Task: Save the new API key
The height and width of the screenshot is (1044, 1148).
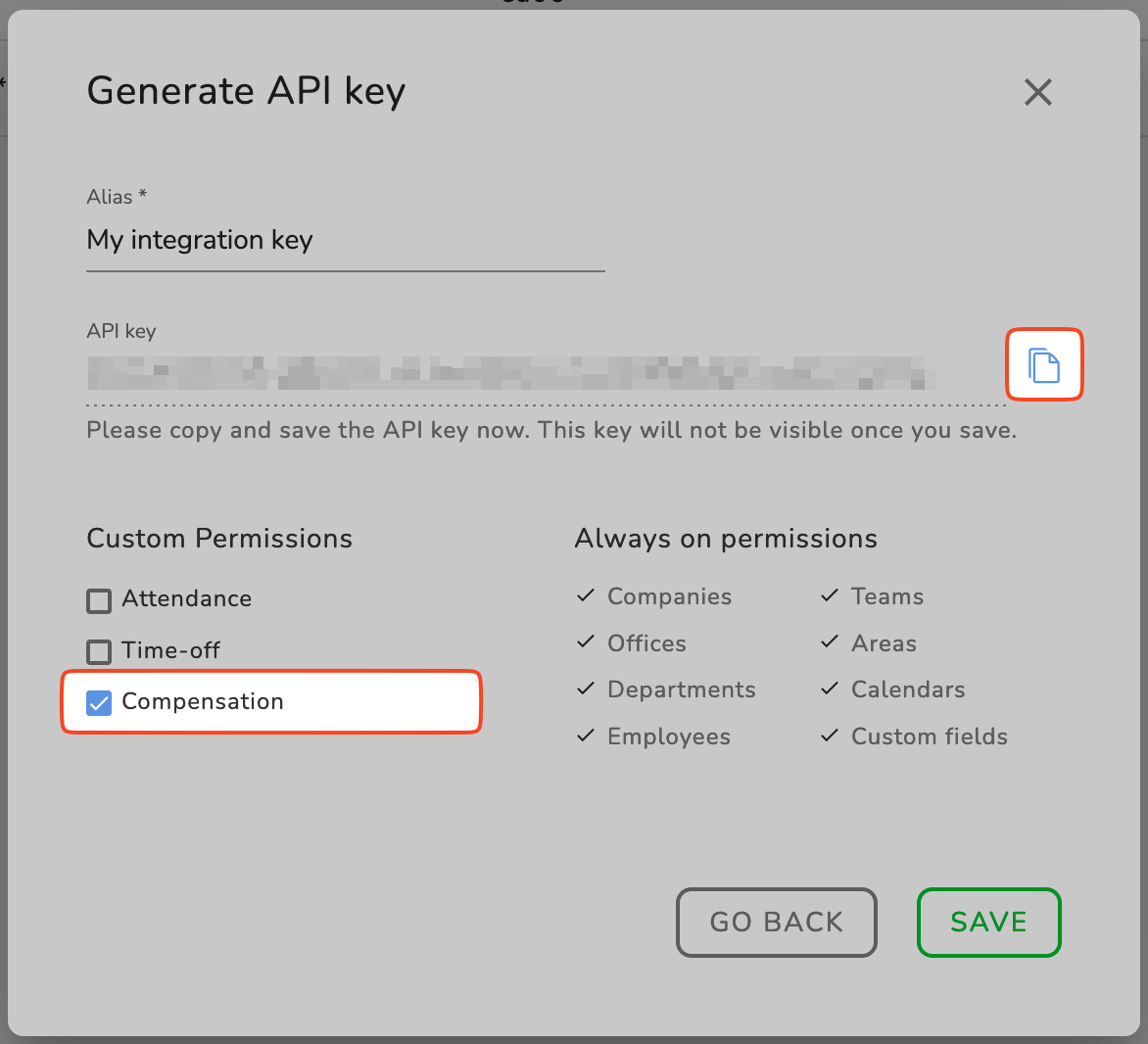Action: click(988, 922)
